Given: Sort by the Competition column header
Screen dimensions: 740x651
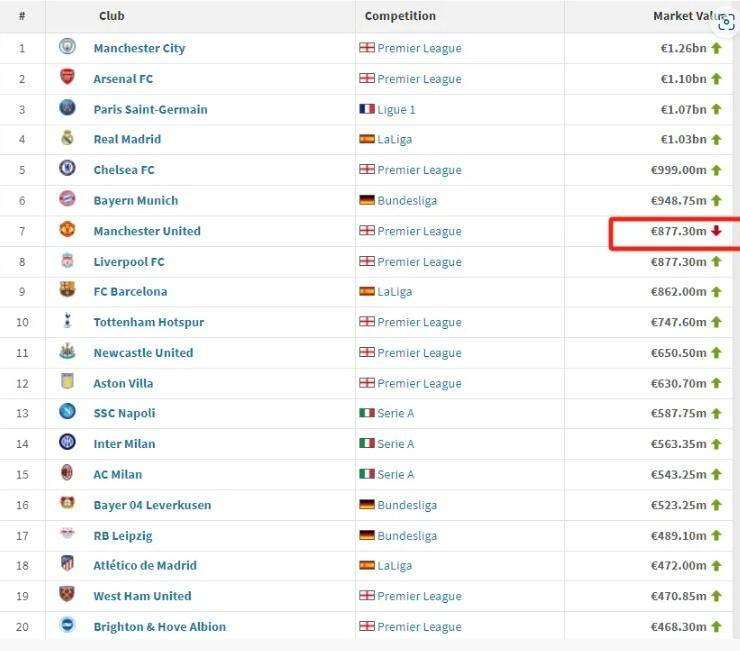Looking at the screenshot, I should pyautogui.click(x=400, y=16).
